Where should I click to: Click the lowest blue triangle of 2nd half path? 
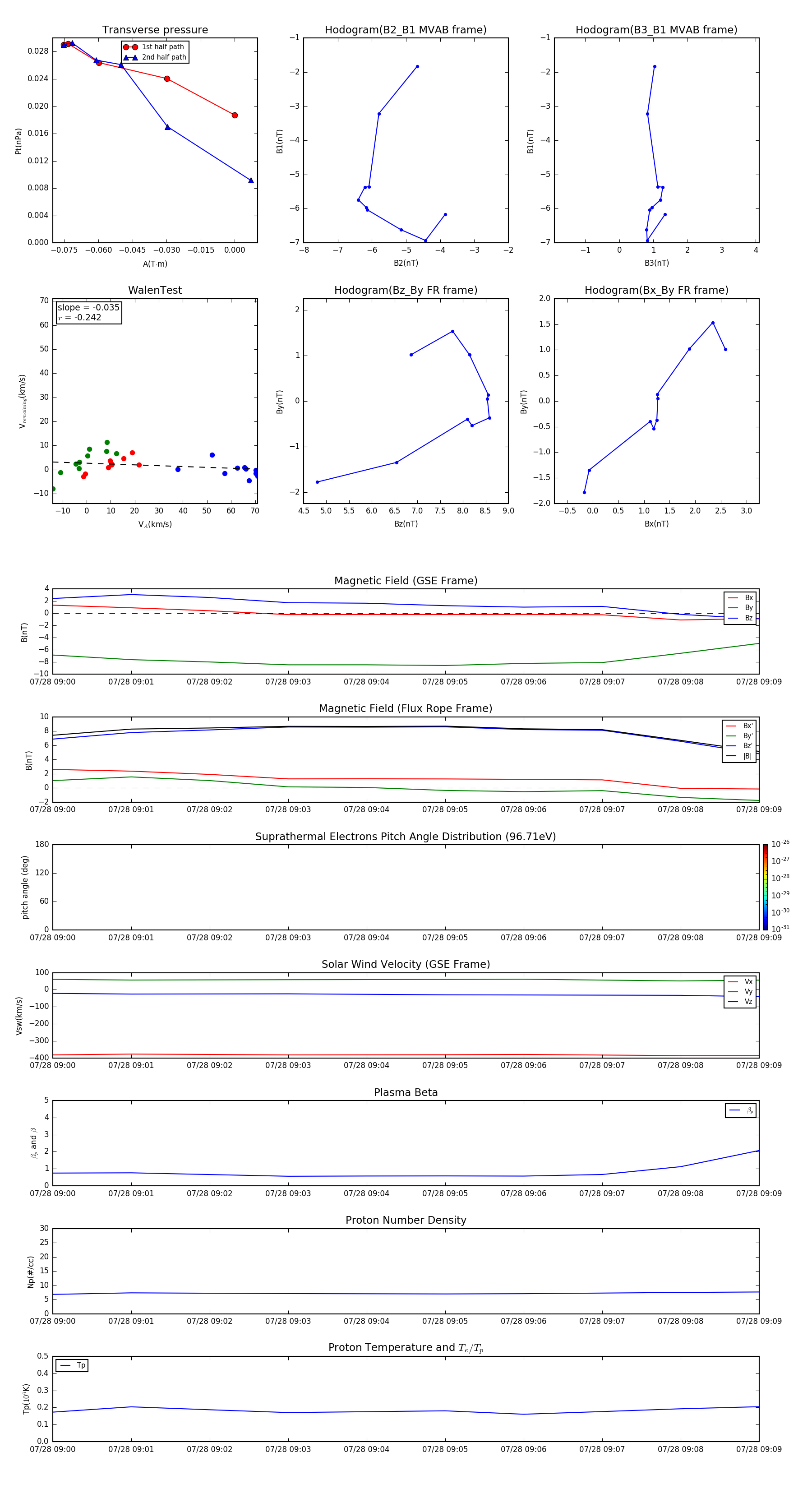pos(251,180)
